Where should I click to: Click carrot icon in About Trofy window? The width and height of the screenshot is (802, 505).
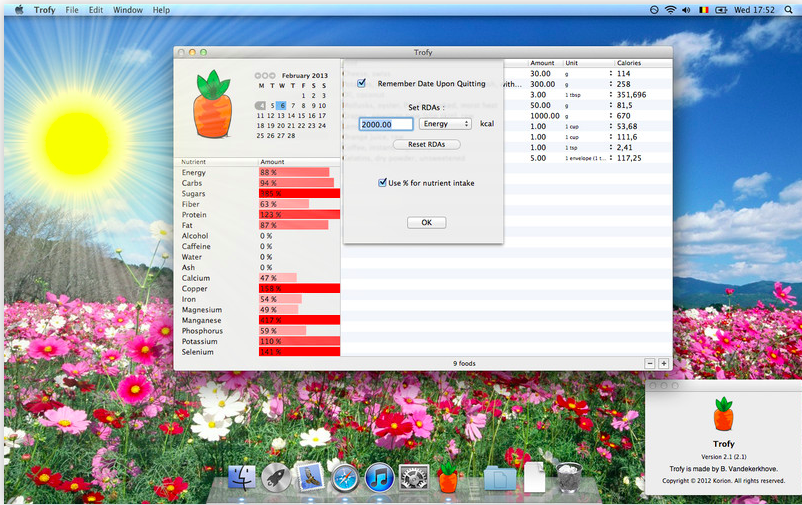(x=723, y=414)
